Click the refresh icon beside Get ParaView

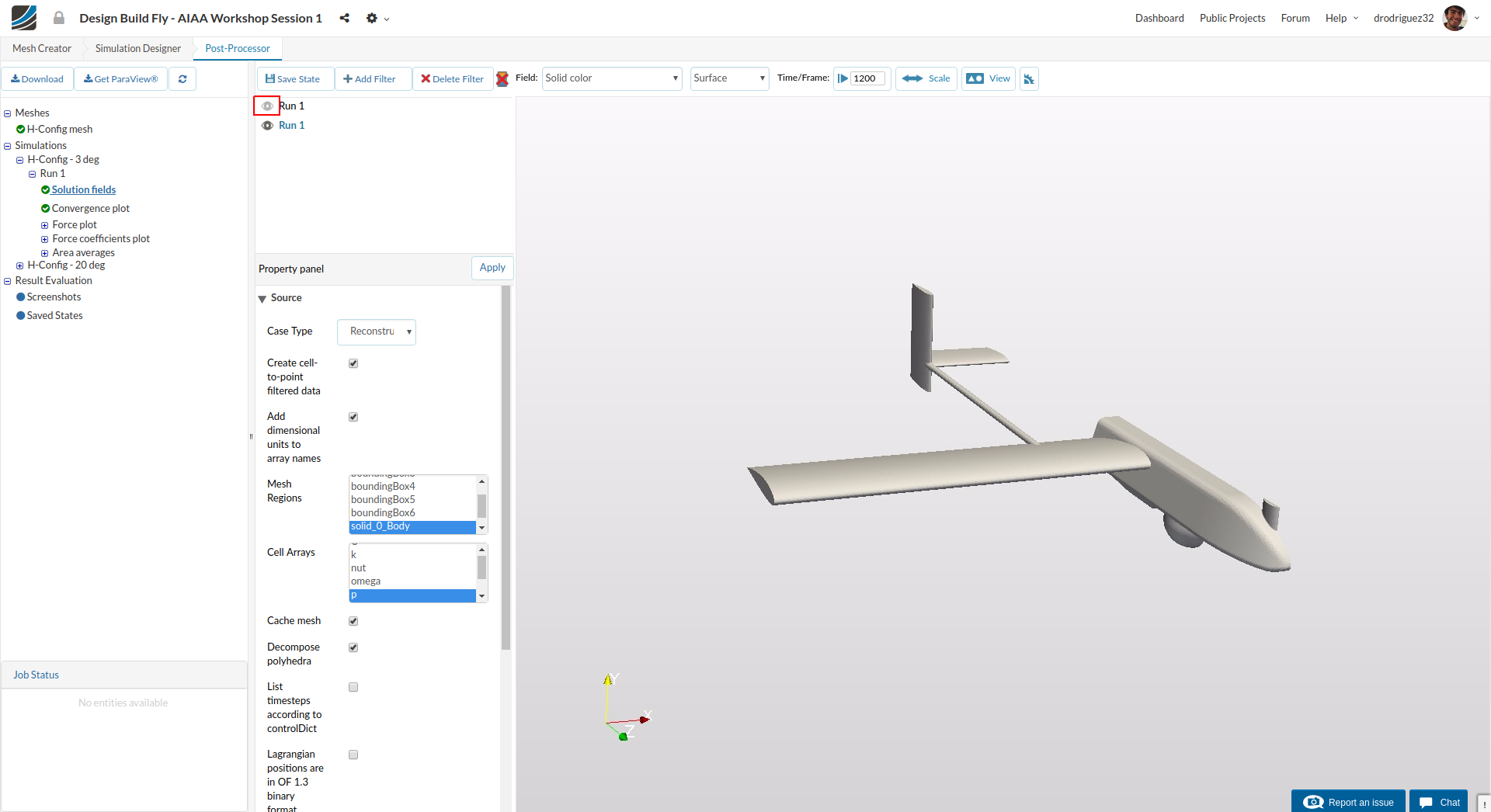coord(182,79)
